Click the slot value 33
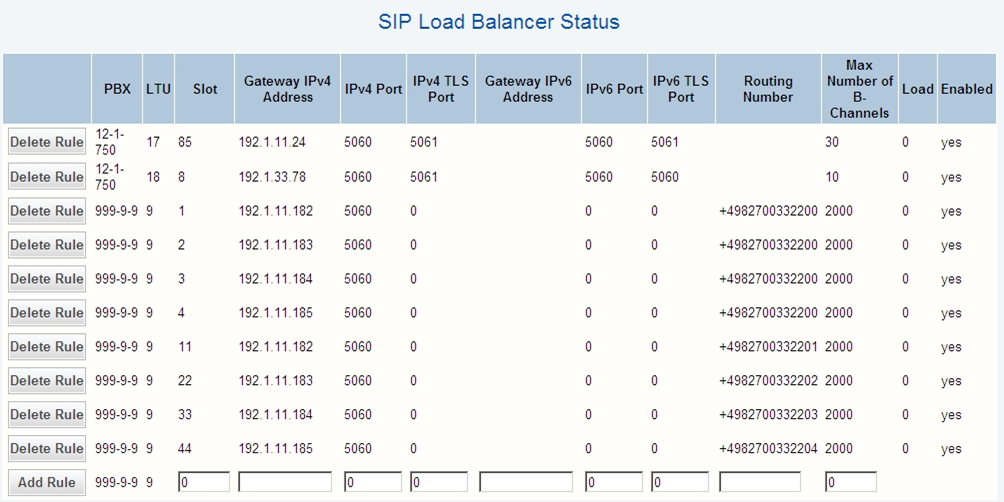Image resolution: width=1004 pixels, height=502 pixels. click(x=185, y=415)
